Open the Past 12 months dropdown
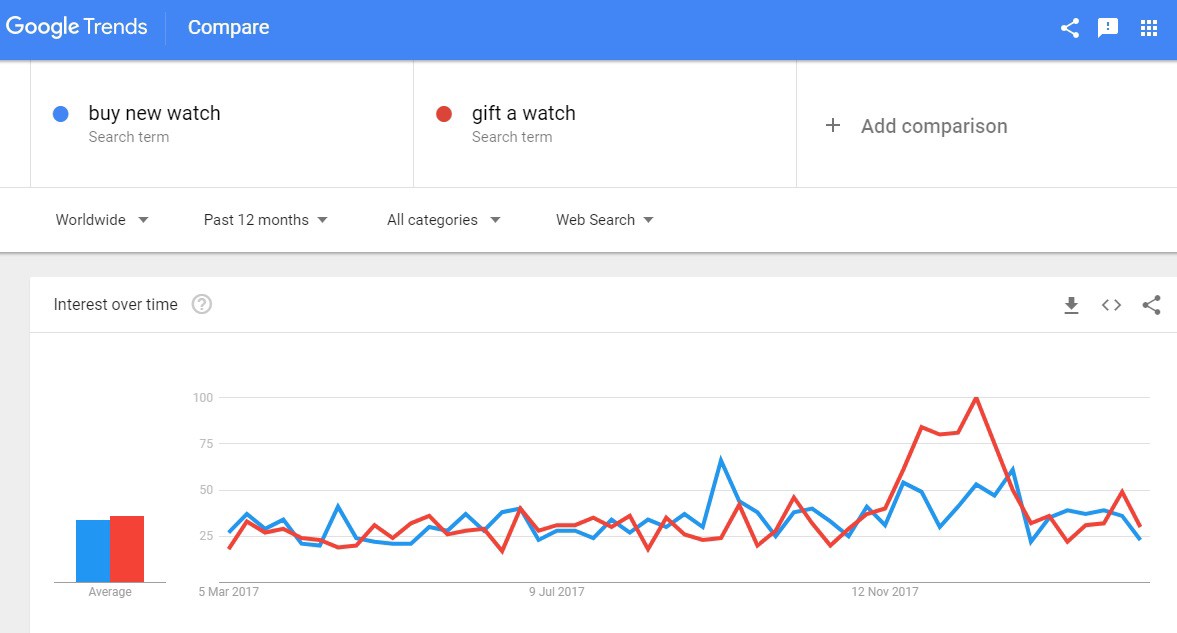 tap(265, 220)
